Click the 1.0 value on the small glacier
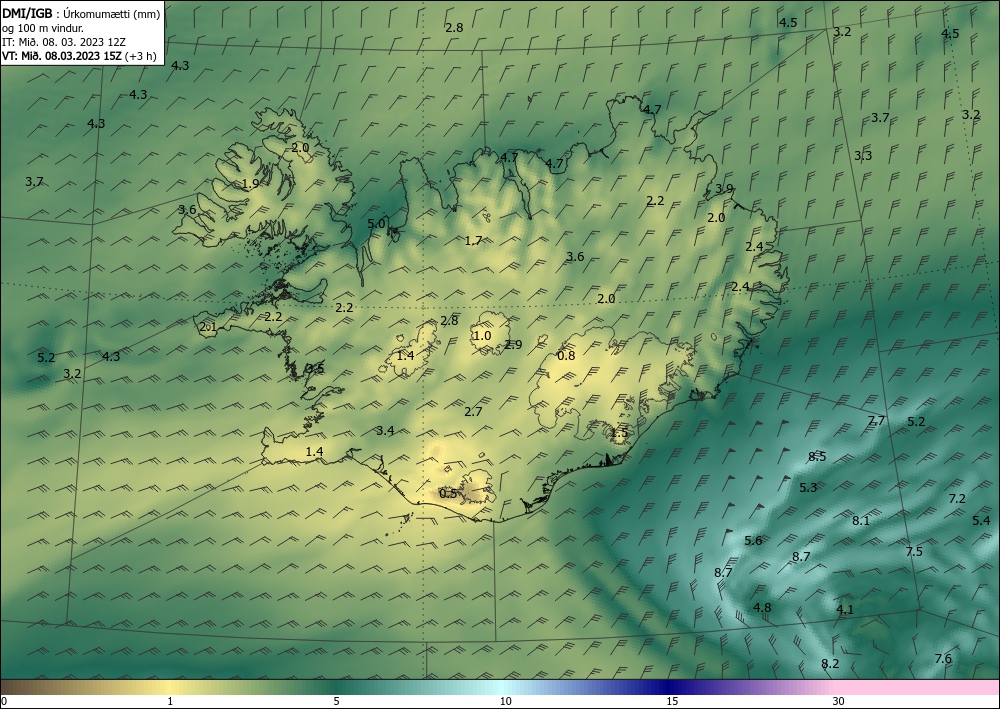The width and height of the screenshot is (1000, 709). click(x=482, y=336)
